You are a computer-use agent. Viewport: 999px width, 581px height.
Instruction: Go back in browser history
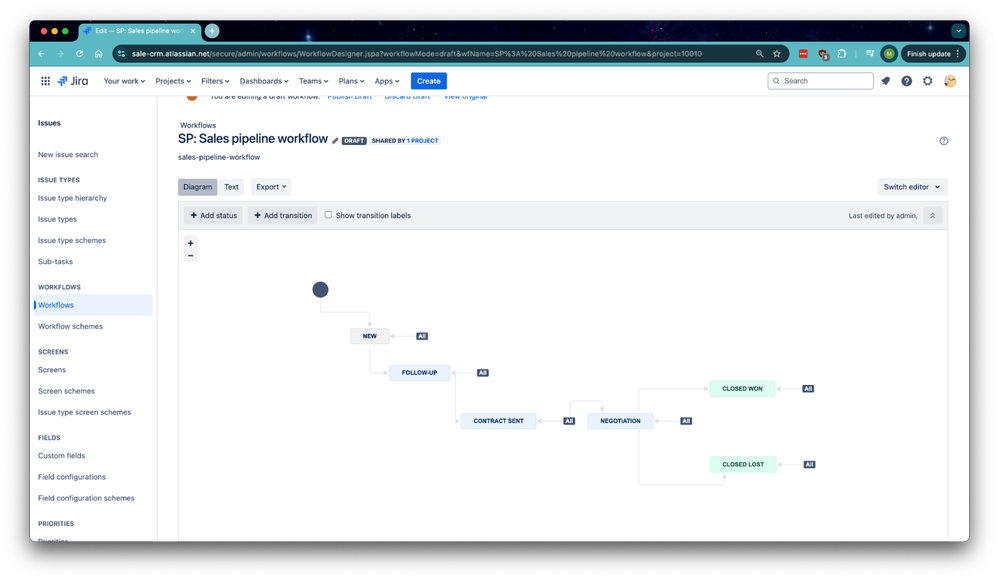pyautogui.click(x=41, y=54)
